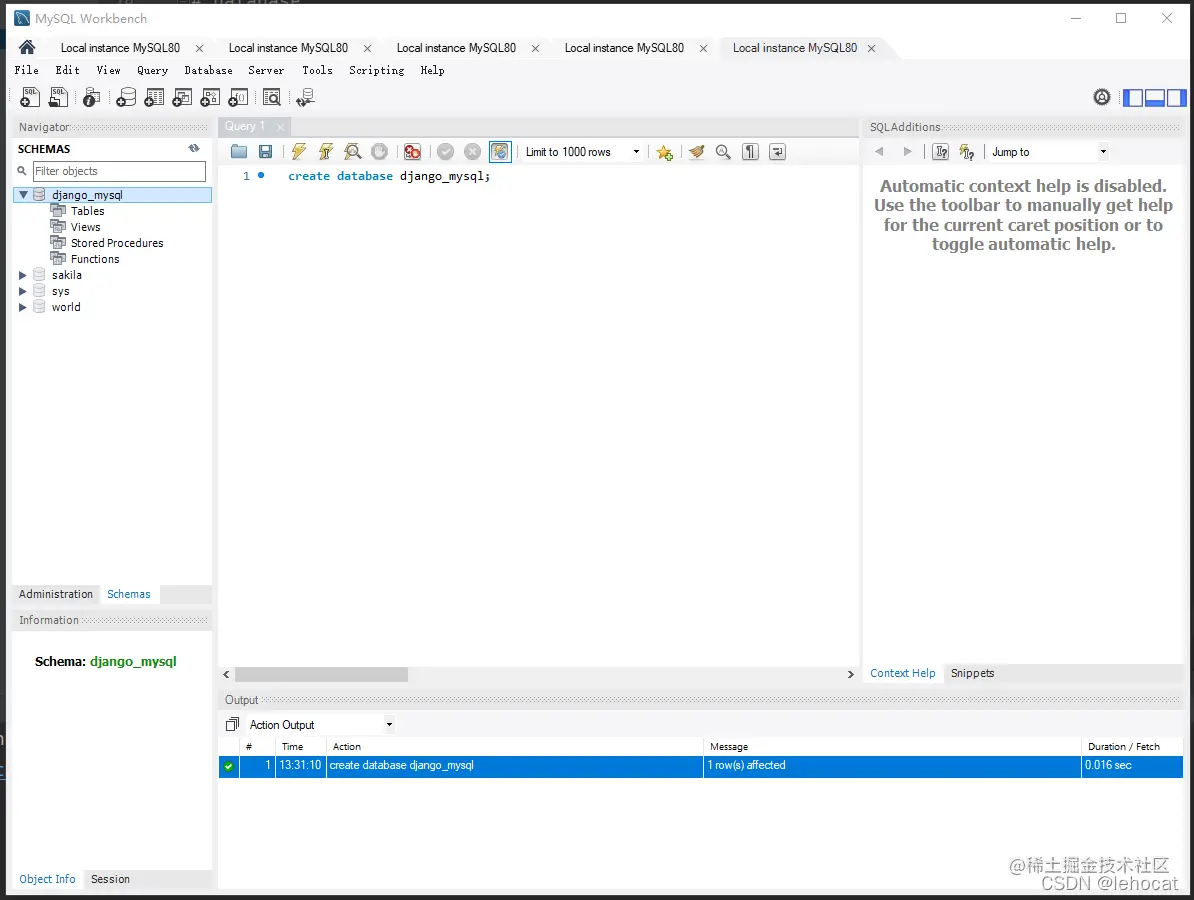Open the Server menu

point(266,70)
